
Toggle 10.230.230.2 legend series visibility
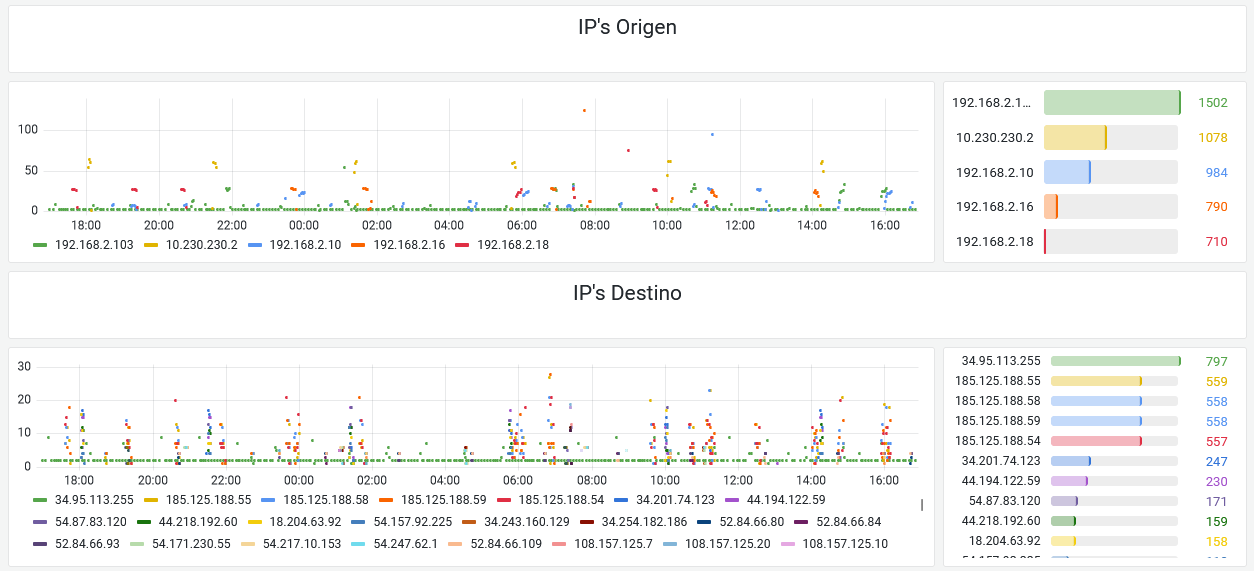[x=201, y=244]
